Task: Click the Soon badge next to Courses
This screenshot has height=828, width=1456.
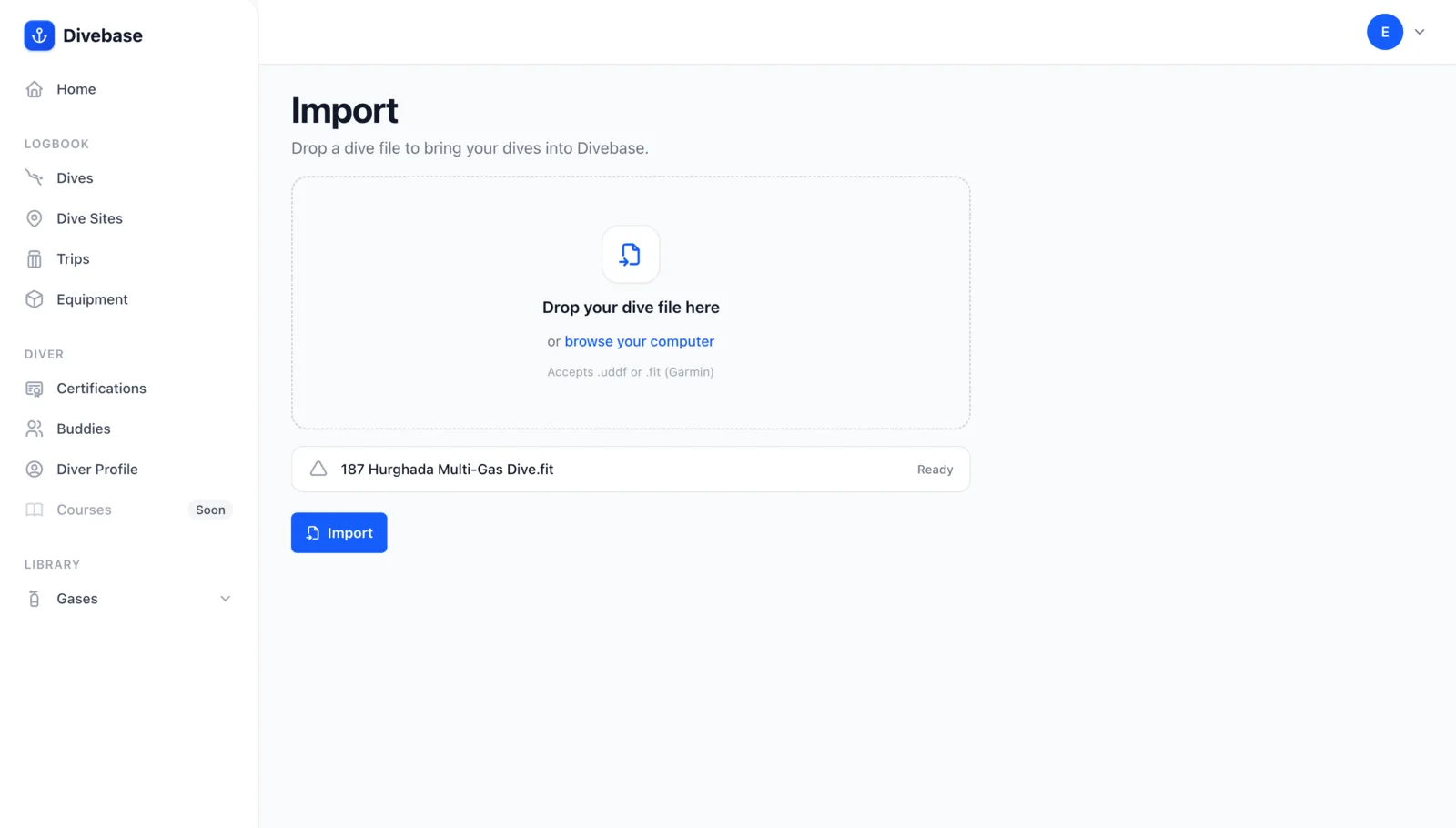Action: 210,510
